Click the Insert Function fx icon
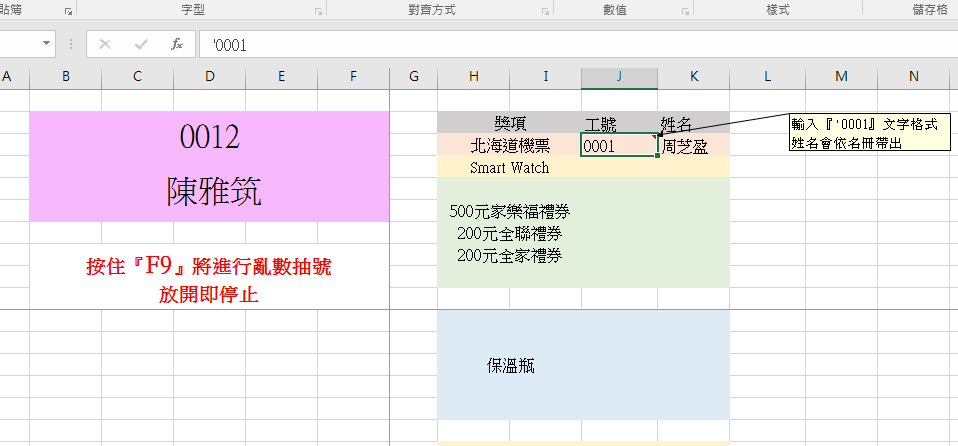Screen dimensions: 958x446 click(x=177, y=45)
